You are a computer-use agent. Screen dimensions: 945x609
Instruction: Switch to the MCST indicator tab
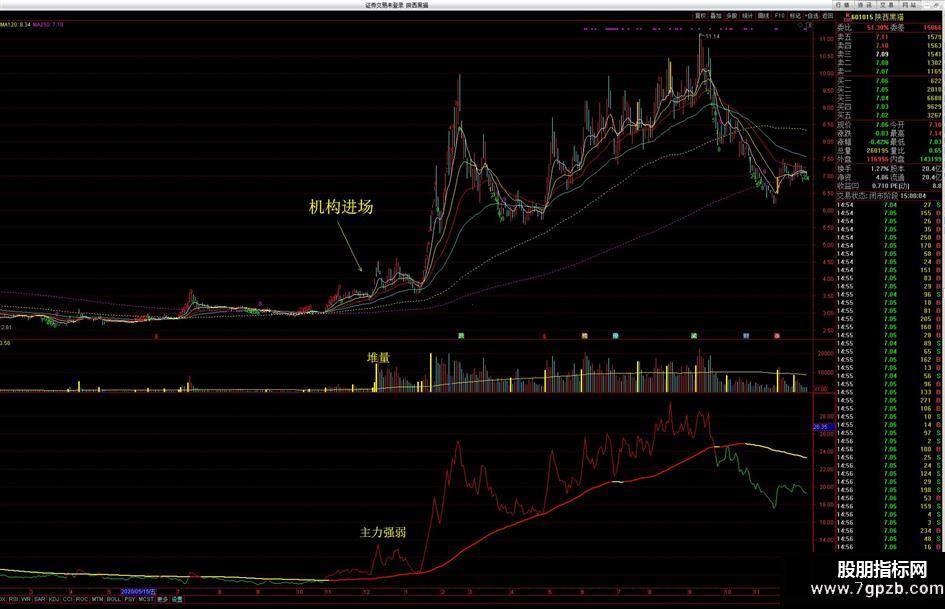click(x=146, y=599)
